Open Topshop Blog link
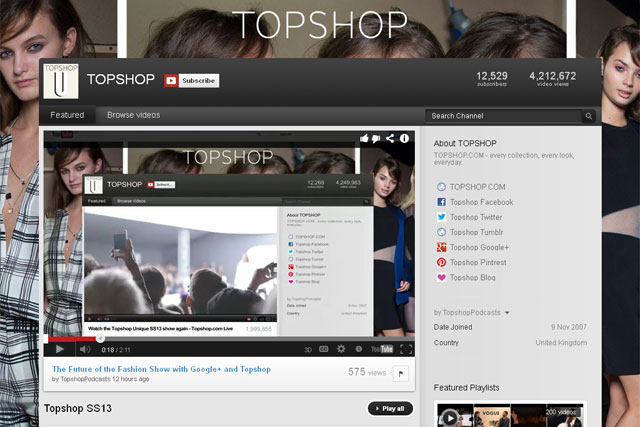Screen dimensions: 640x427 [473, 278]
